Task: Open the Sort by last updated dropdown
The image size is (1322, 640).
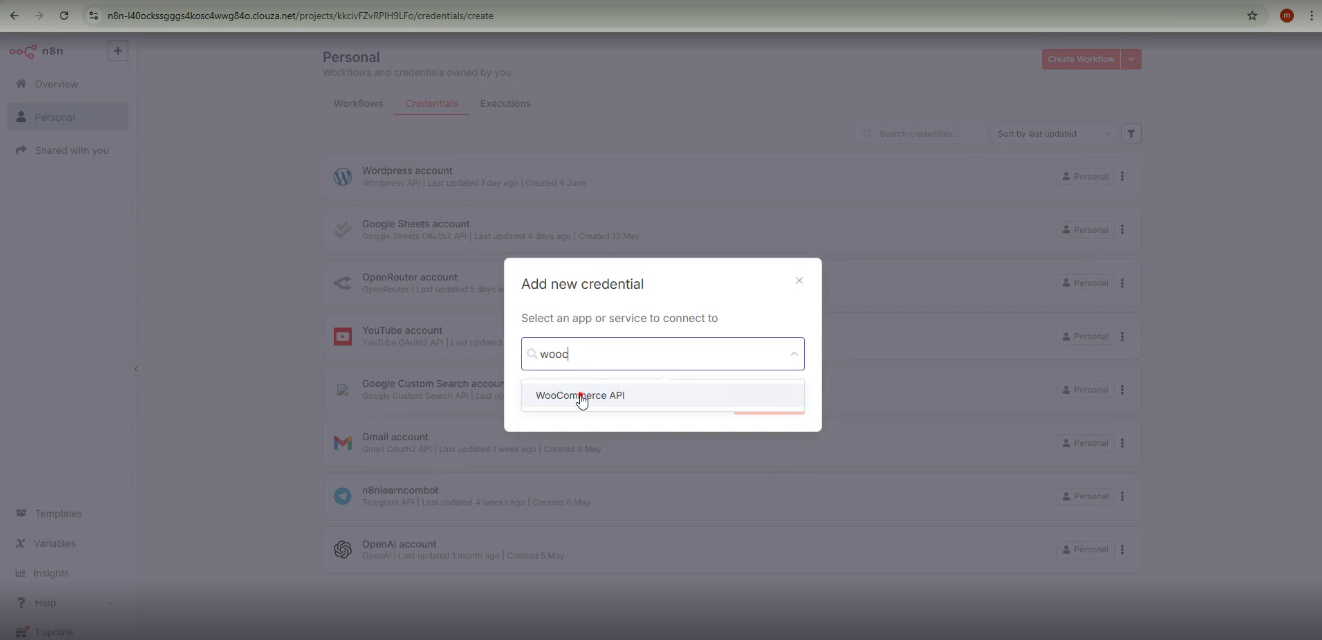Action: click(x=1054, y=134)
